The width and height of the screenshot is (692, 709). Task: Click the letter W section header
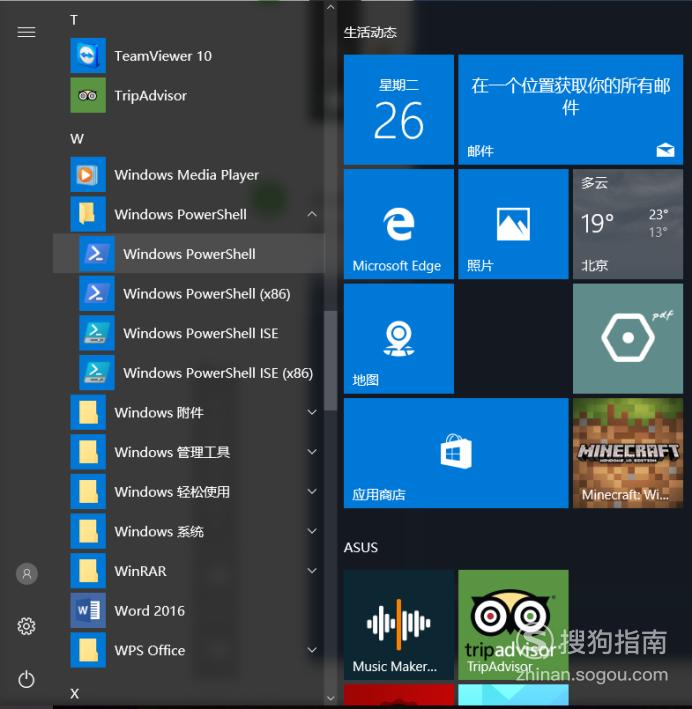tap(77, 139)
